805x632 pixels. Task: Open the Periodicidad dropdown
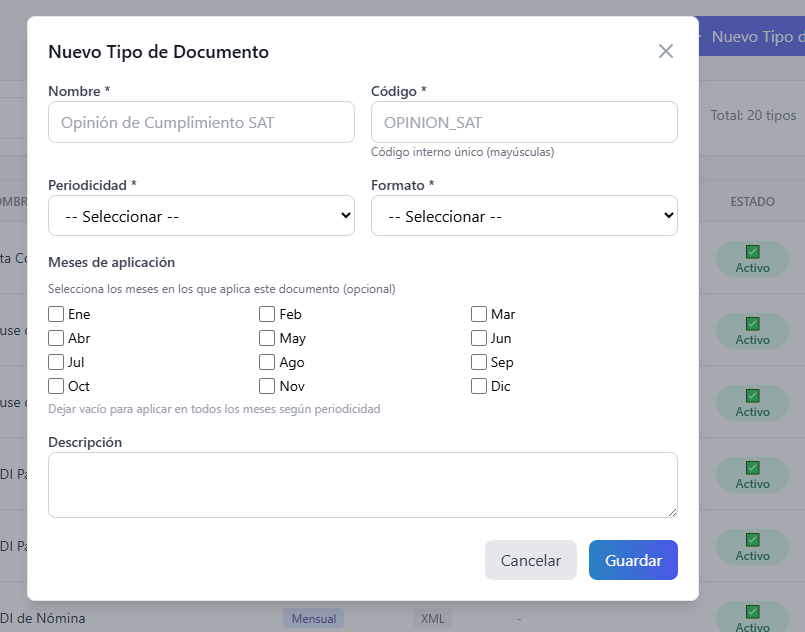(201, 216)
